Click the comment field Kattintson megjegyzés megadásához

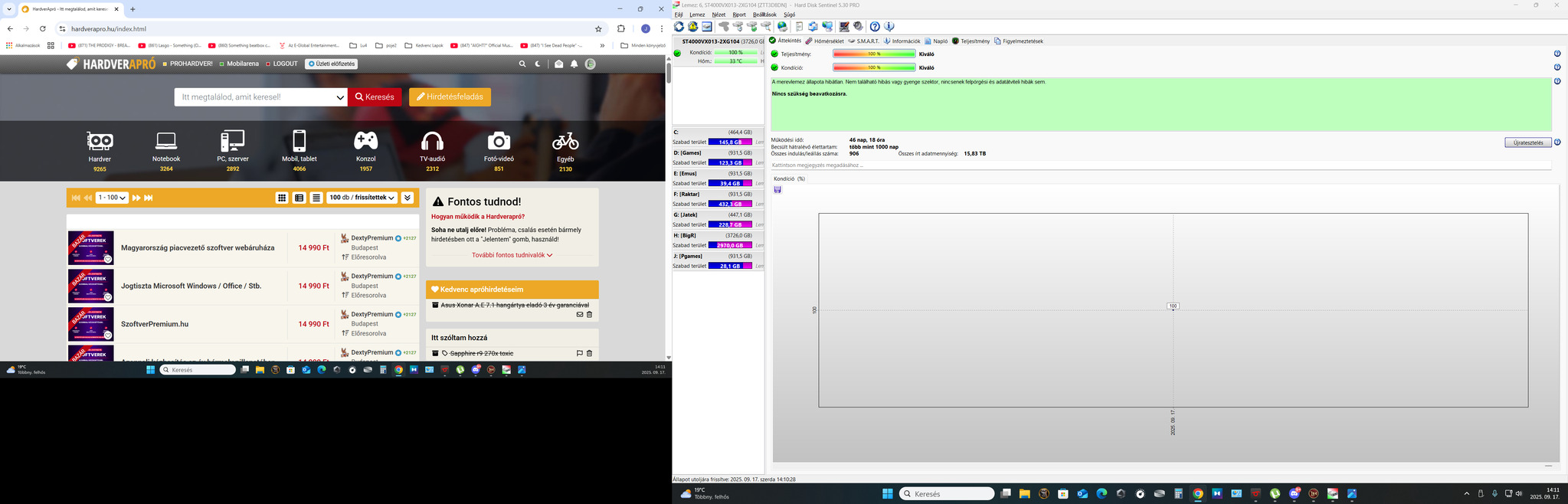pos(1160,165)
